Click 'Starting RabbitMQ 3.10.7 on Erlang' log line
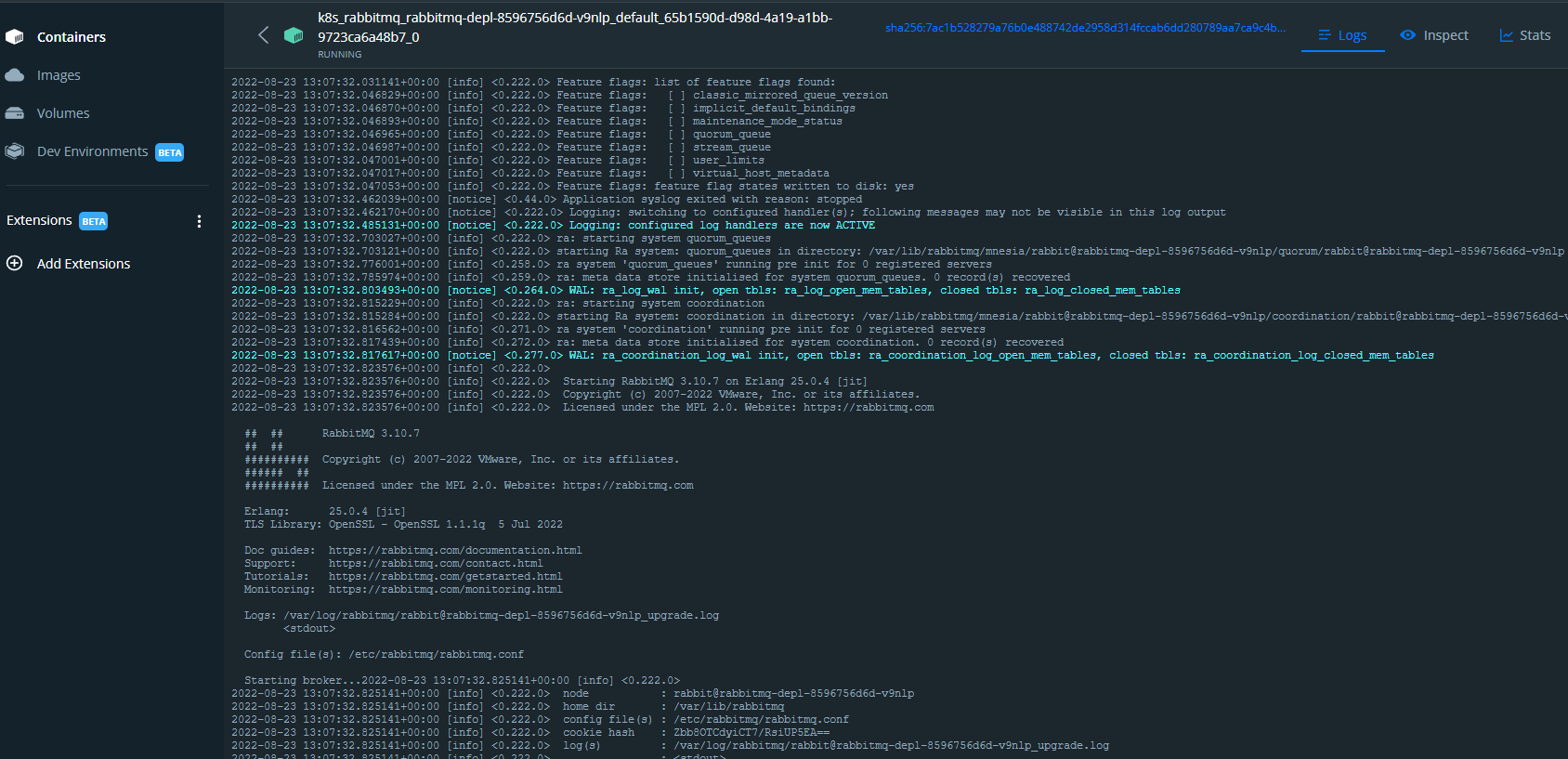Image resolution: width=1568 pixels, height=759 pixels. [549, 382]
